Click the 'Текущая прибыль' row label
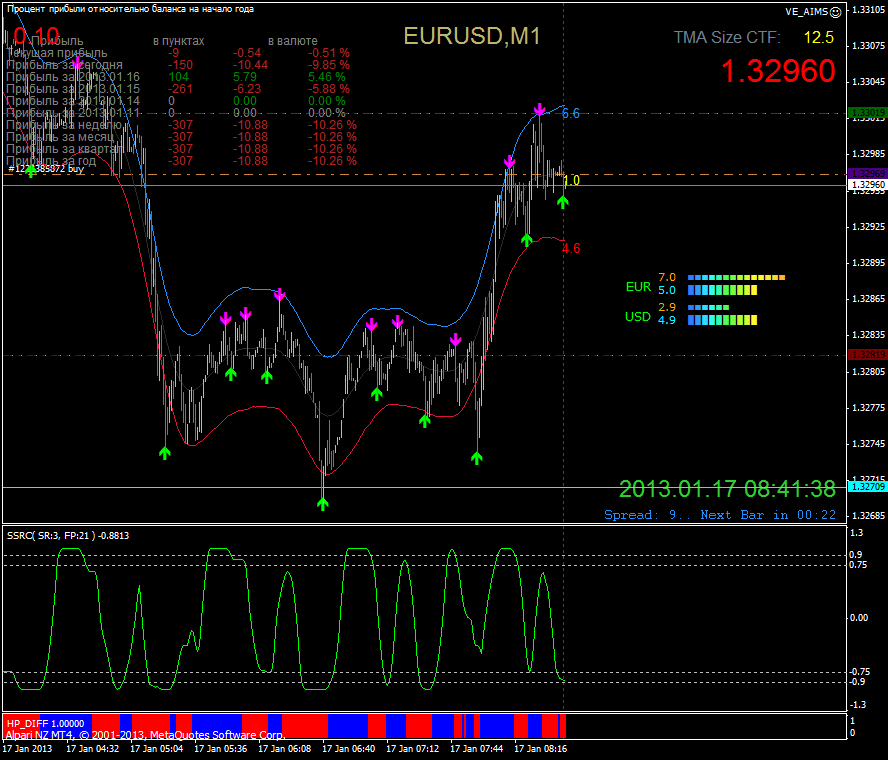888x760 pixels. point(57,53)
